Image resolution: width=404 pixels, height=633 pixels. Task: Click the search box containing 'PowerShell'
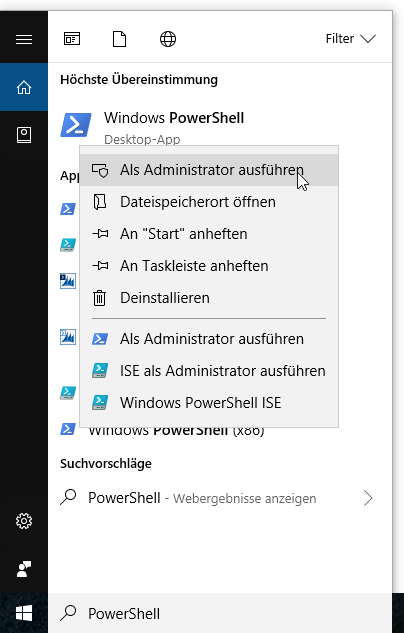[220, 614]
